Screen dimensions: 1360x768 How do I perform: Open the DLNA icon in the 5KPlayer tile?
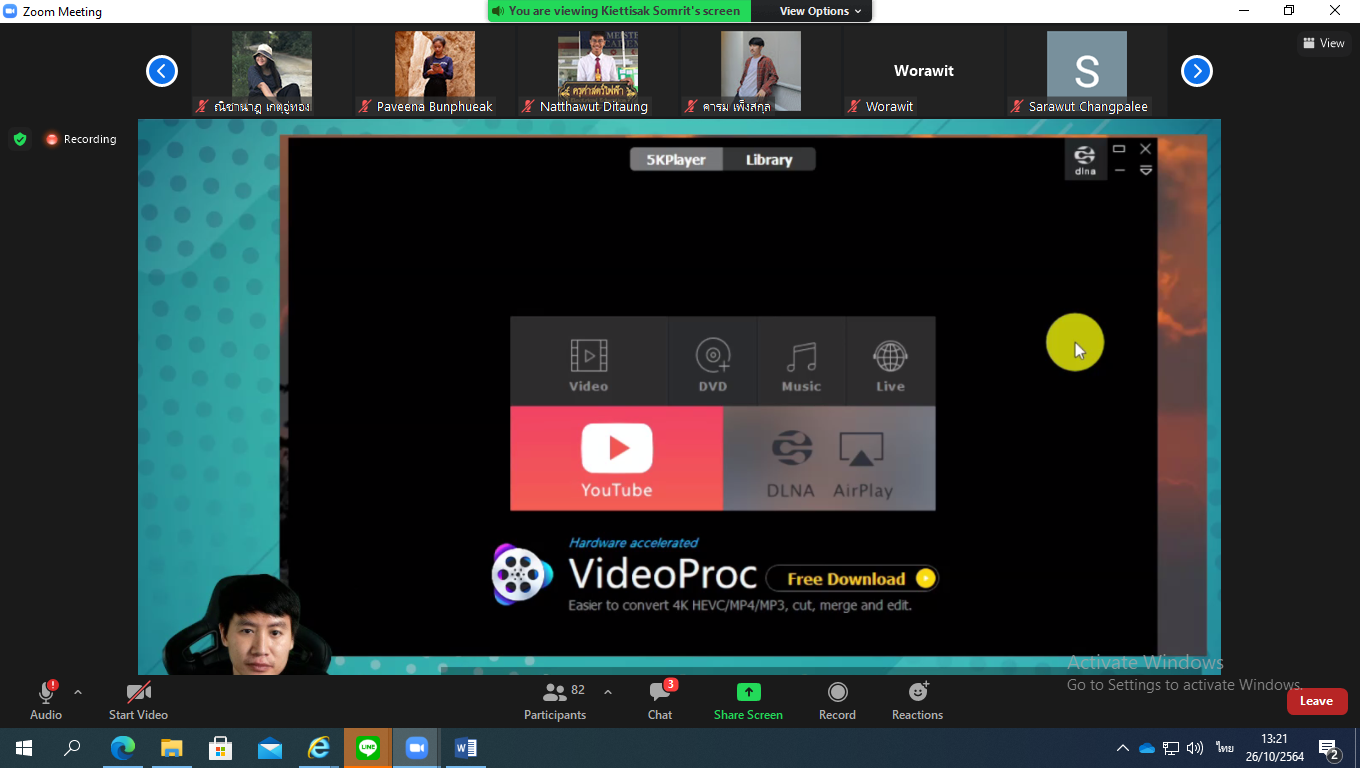(791, 463)
